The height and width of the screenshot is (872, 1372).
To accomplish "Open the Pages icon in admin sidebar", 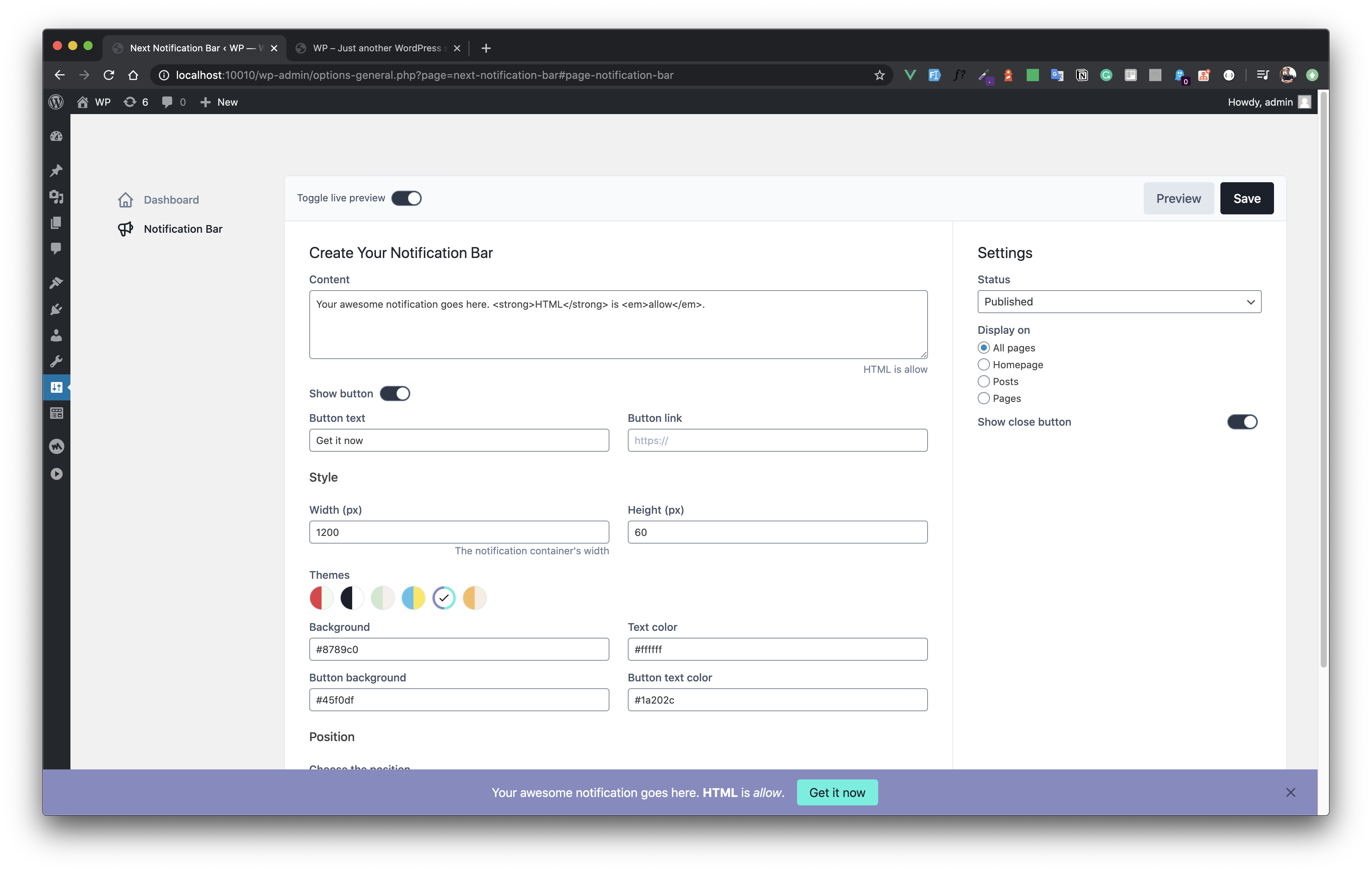I will pyautogui.click(x=56, y=223).
